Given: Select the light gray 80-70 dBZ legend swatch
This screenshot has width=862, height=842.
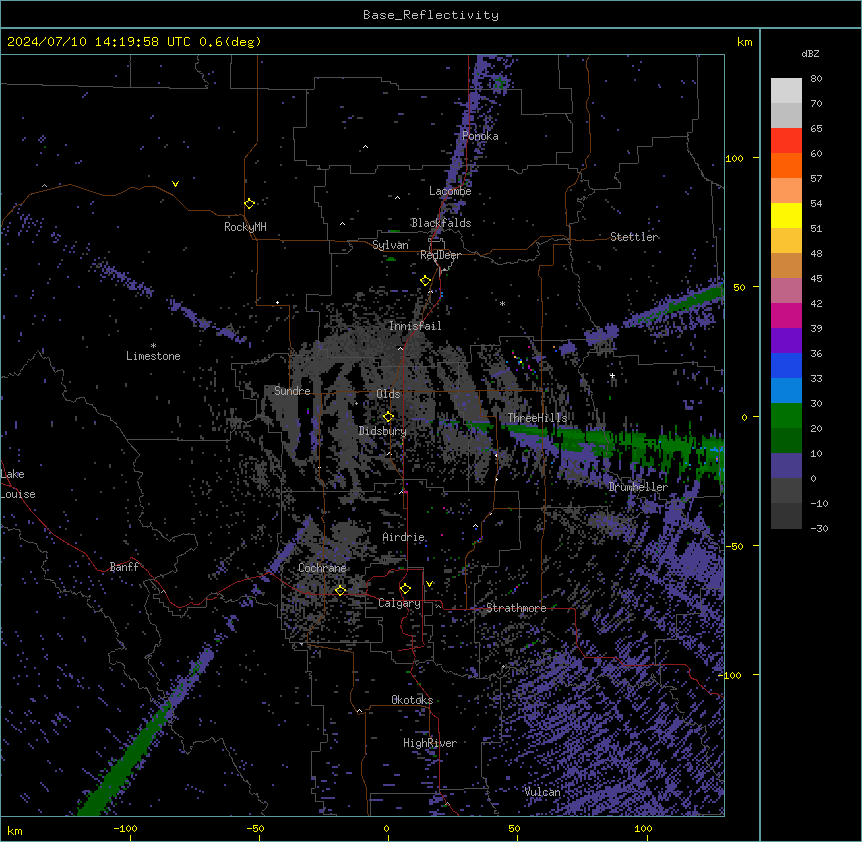Looking at the screenshot, I should (x=786, y=91).
